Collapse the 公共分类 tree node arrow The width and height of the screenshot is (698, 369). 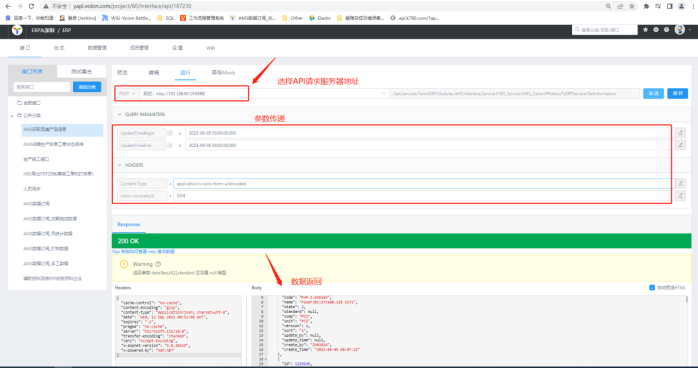12,116
